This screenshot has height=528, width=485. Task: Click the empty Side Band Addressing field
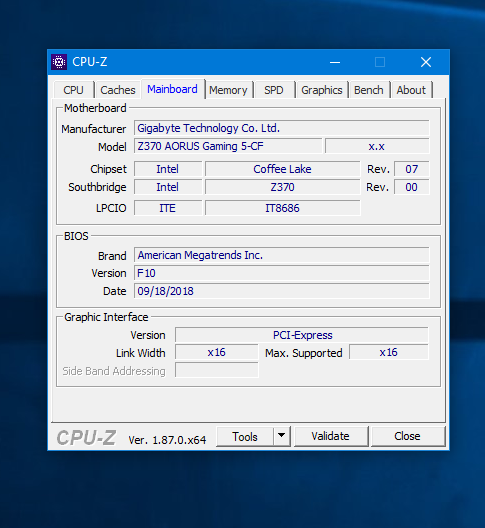tap(217, 370)
